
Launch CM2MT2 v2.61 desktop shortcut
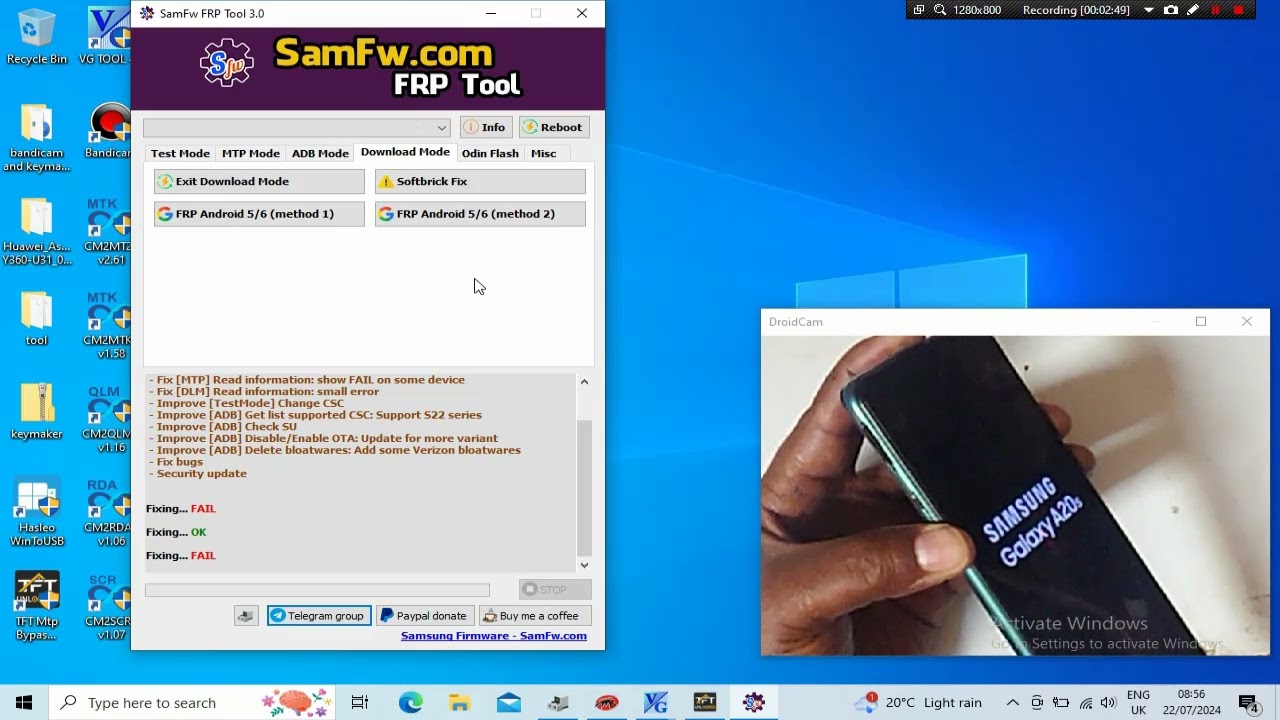pos(108,232)
